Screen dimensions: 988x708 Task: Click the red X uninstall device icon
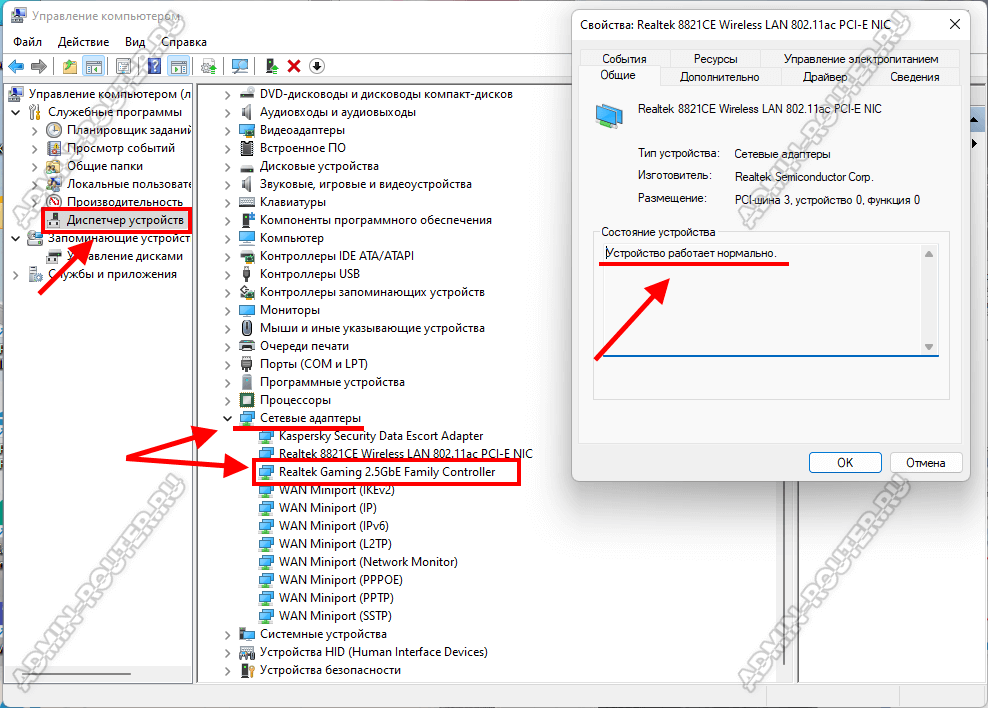(x=294, y=66)
